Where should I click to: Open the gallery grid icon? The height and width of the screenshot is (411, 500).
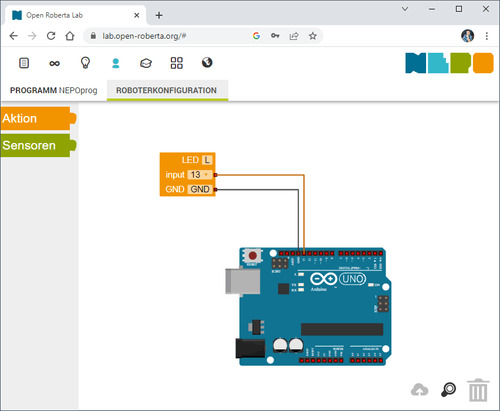coord(177,63)
